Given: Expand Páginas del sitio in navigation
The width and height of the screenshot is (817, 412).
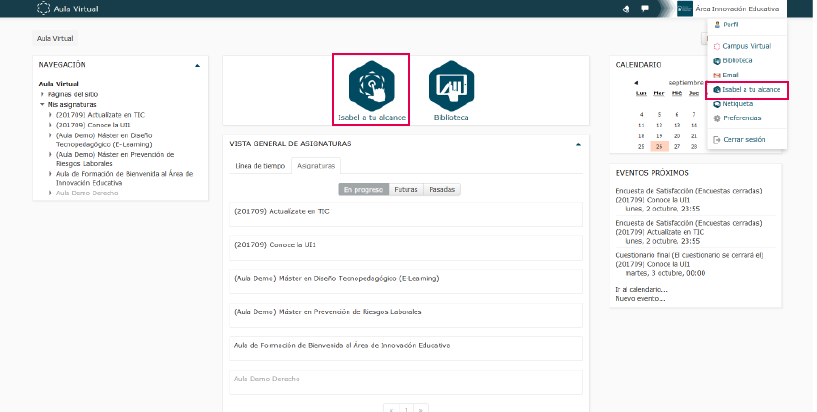Looking at the screenshot, I should [42, 93].
